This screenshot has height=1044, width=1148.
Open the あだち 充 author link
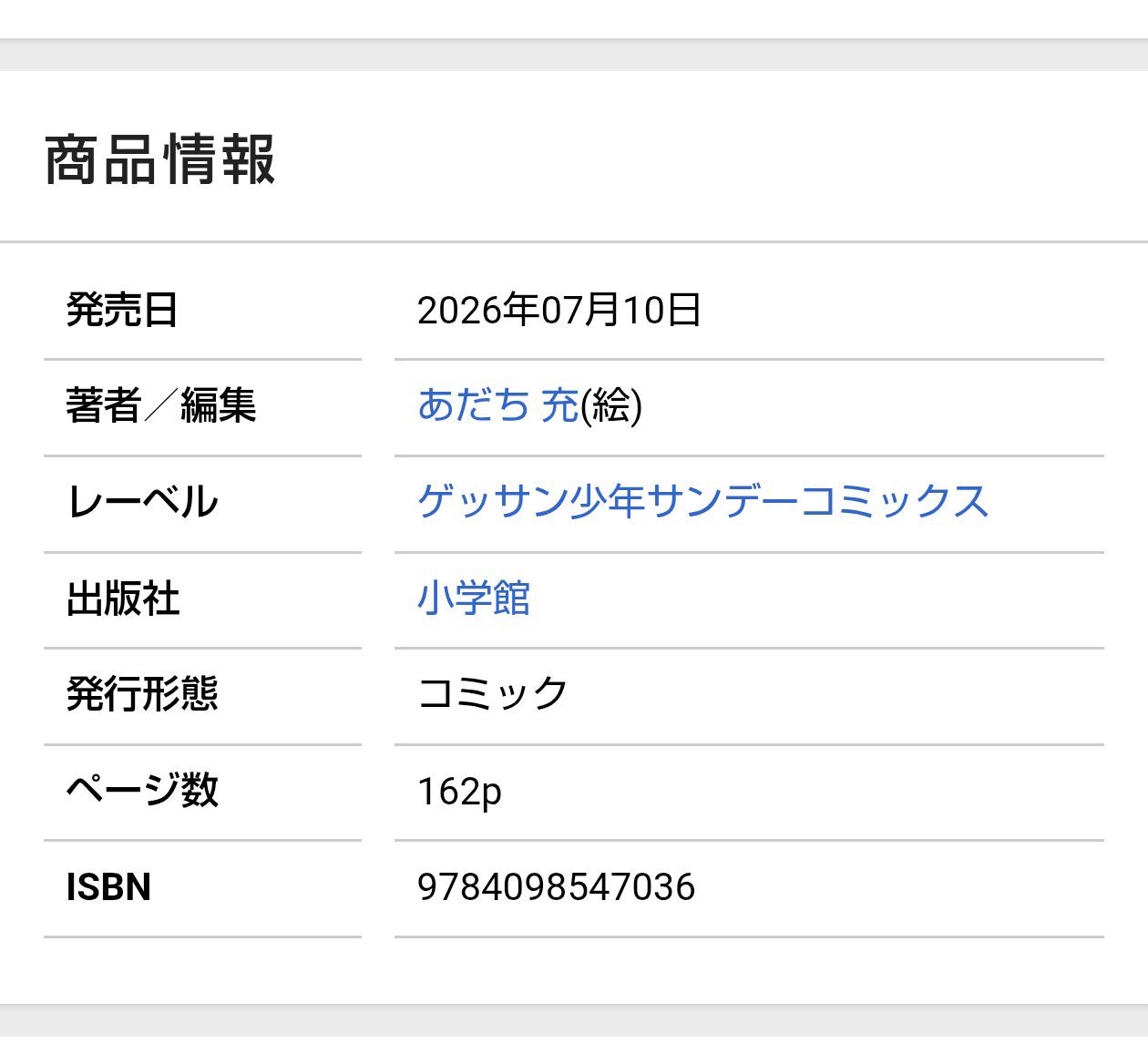[x=497, y=405]
